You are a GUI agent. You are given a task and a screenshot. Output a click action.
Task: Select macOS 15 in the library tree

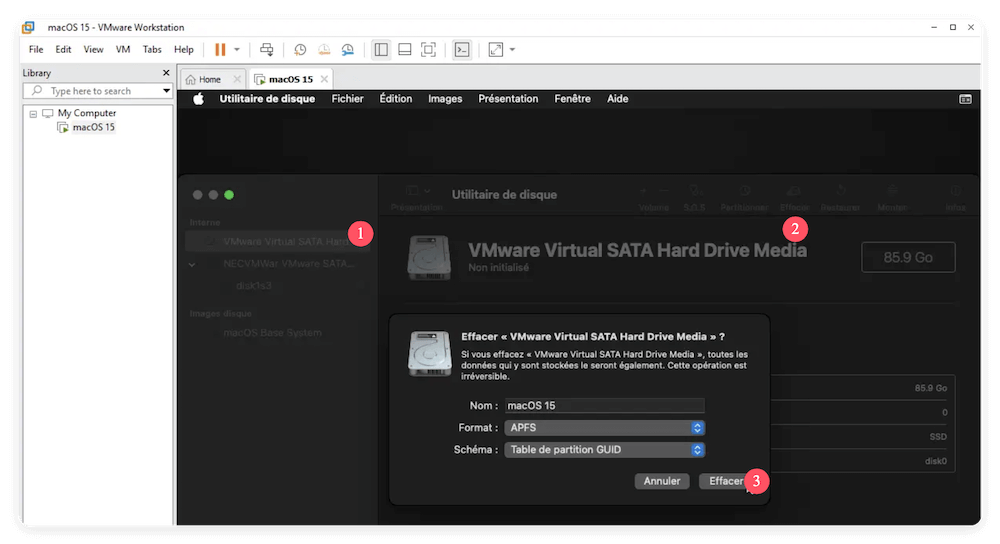click(x=93, y=127)
